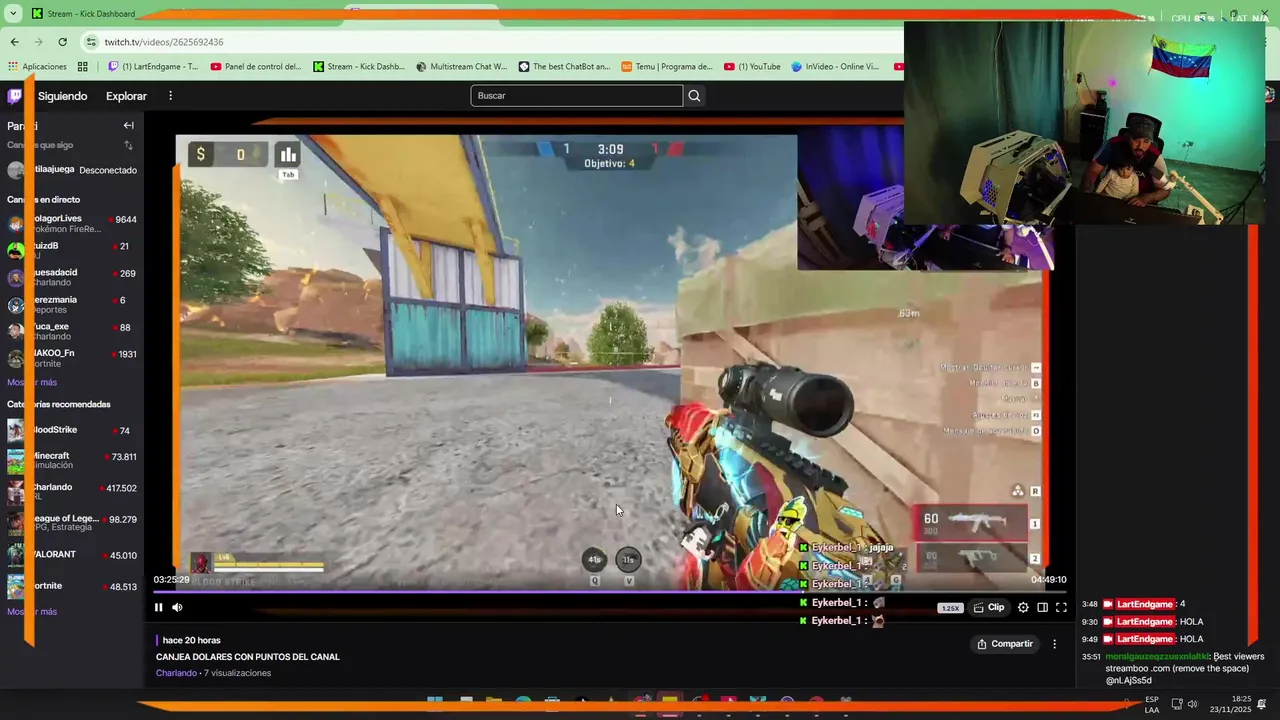Open the Stream - Kick Dashb... bookmark
Screen dimensions: 1280x720
[359, 67]
